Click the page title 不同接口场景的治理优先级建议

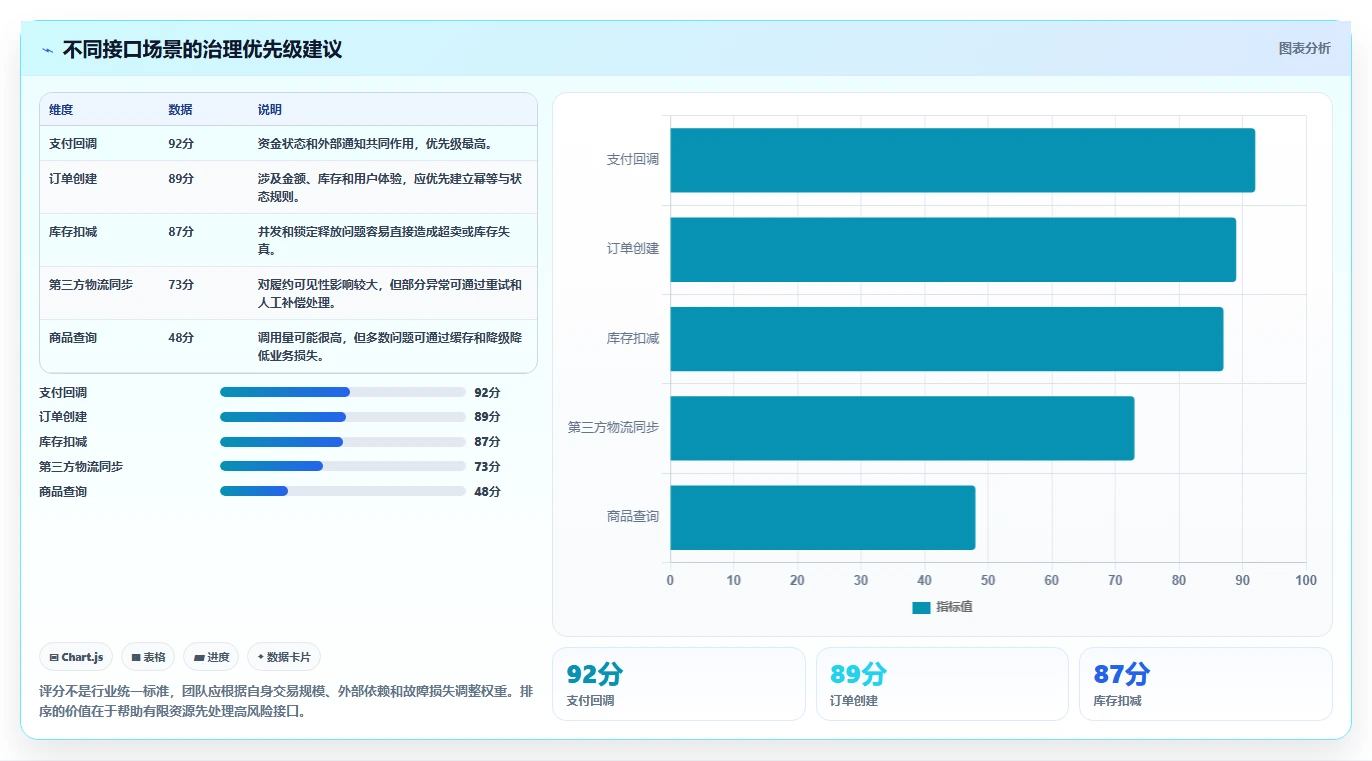click(203, 49)
